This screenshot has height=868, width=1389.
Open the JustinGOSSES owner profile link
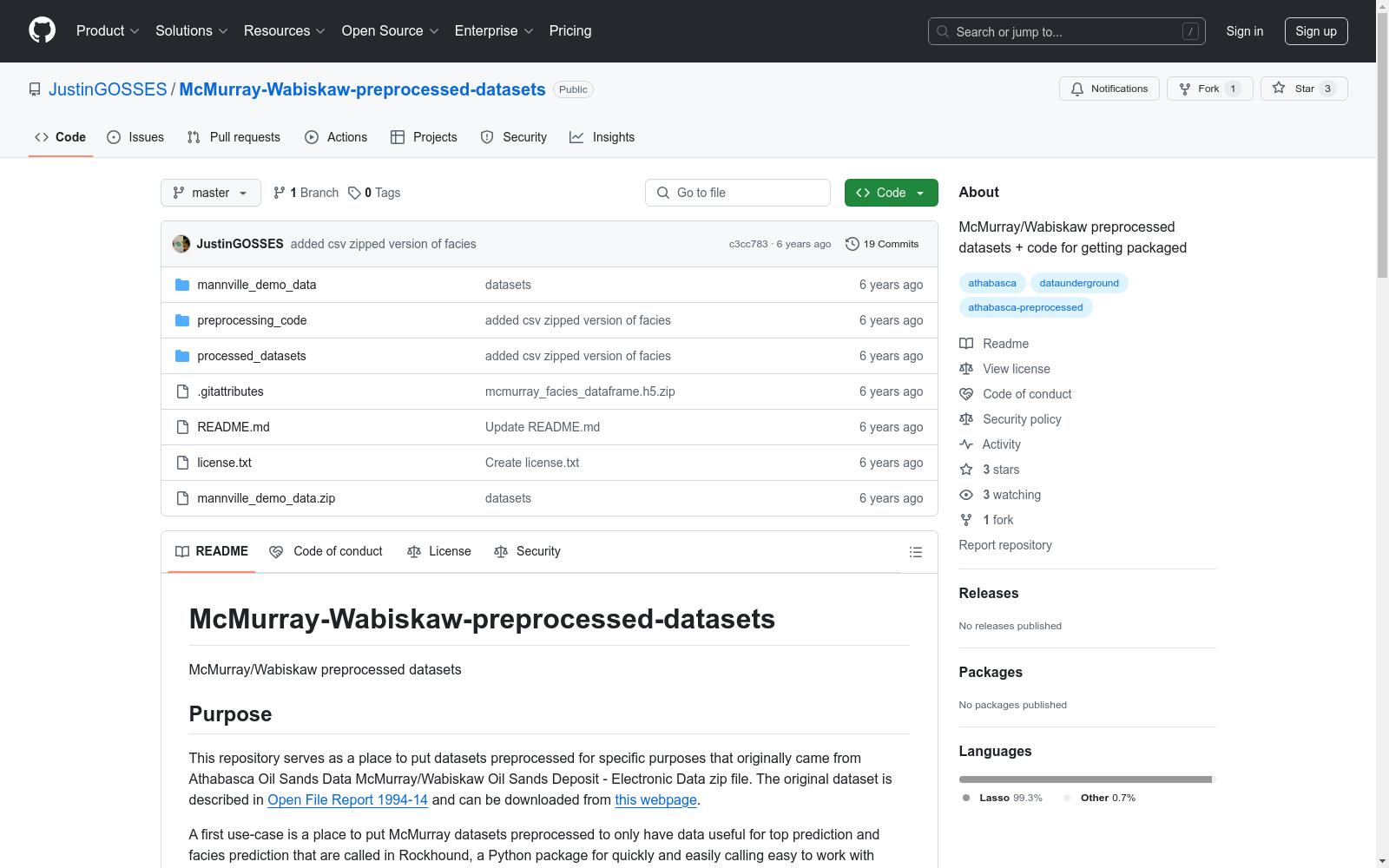click(108, 89)
